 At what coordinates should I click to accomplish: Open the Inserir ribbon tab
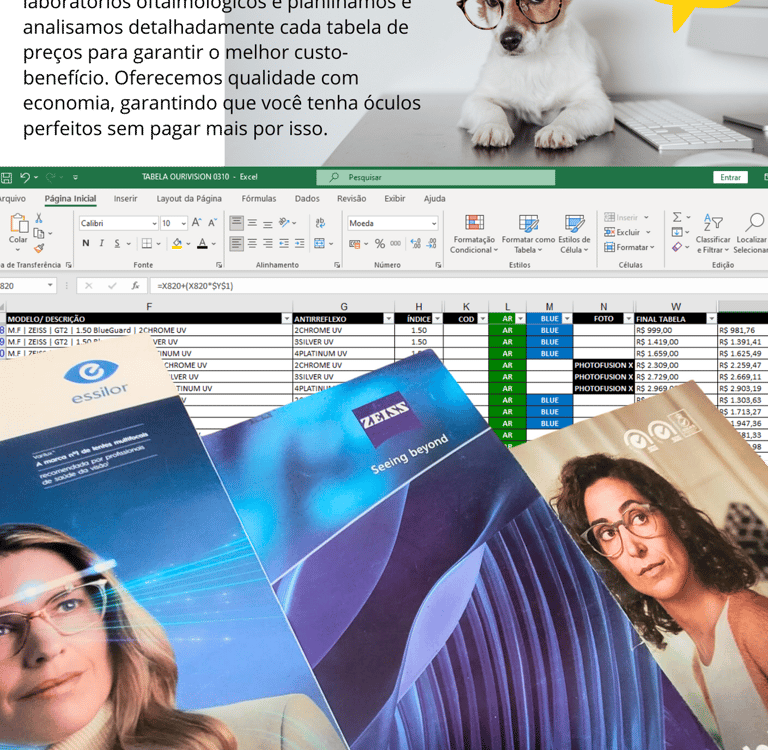coord(125,198)
